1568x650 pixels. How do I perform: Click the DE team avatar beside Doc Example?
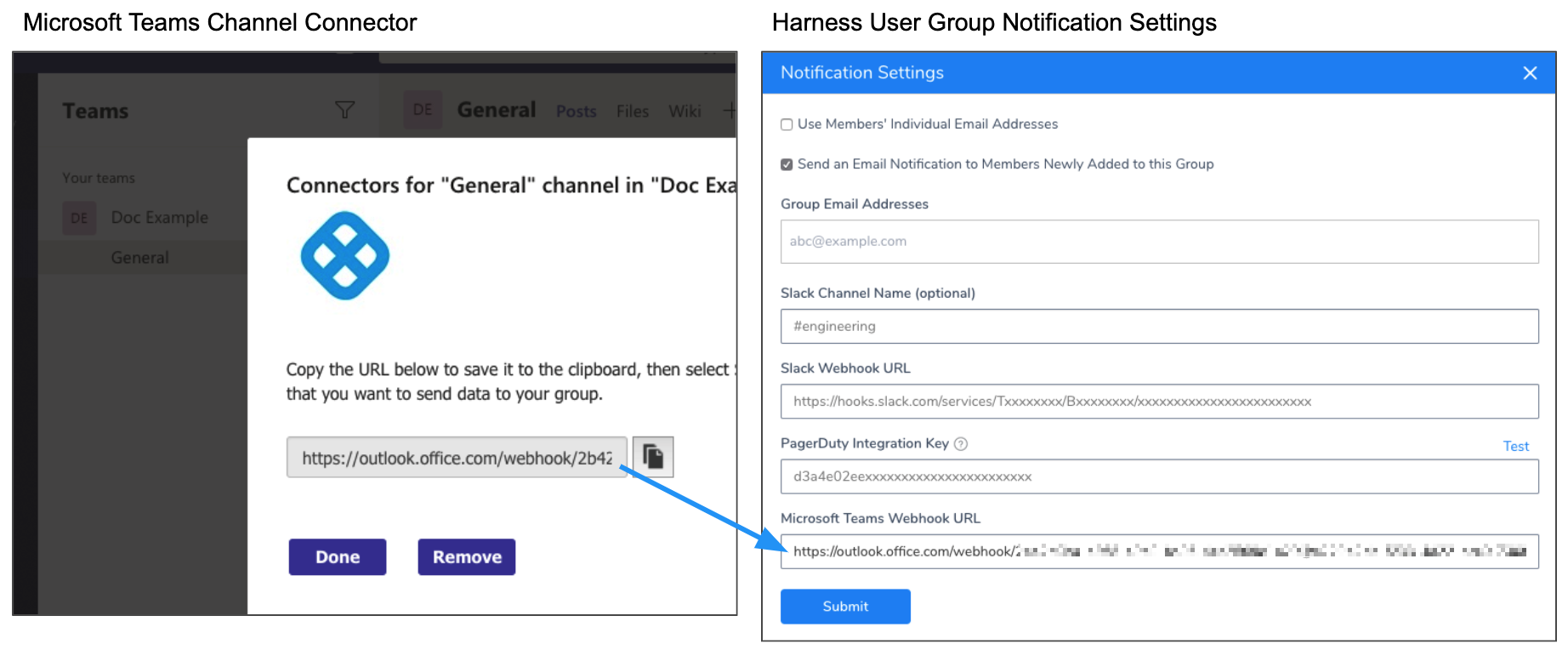pyautogui.click(x=79, y=218)
